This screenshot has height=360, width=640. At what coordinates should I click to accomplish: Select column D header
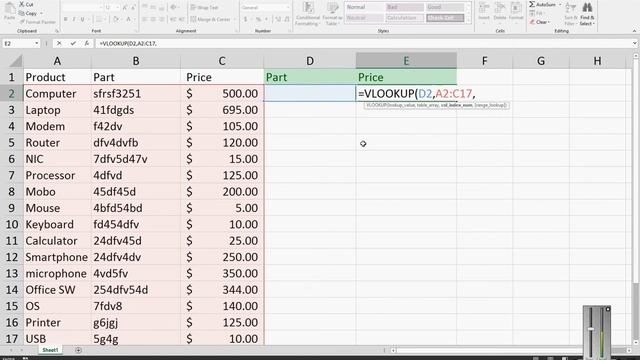coord(310,61)
